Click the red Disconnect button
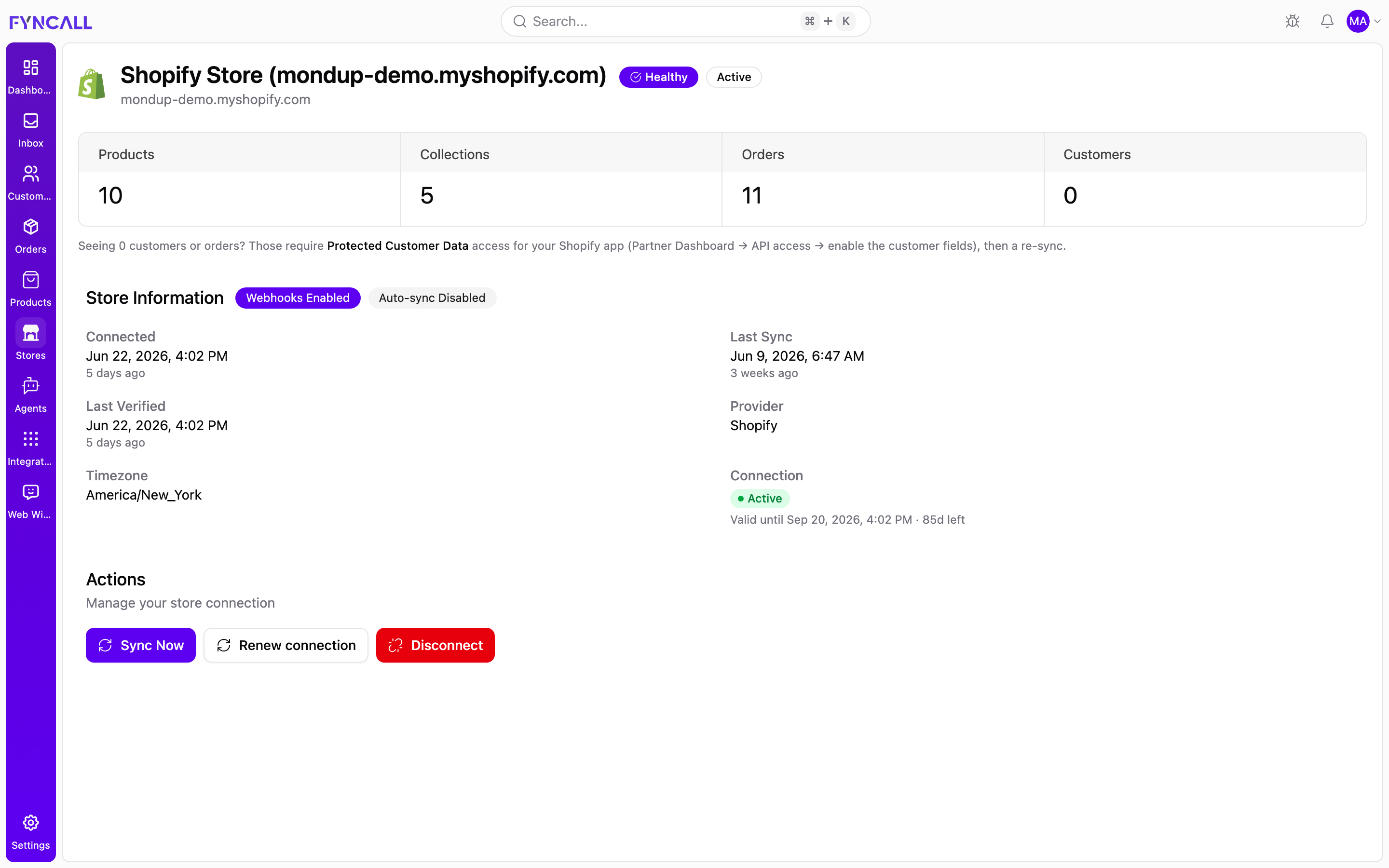Image resolution: width=1389 pixels, height=868 pixels. pos(435,645)
